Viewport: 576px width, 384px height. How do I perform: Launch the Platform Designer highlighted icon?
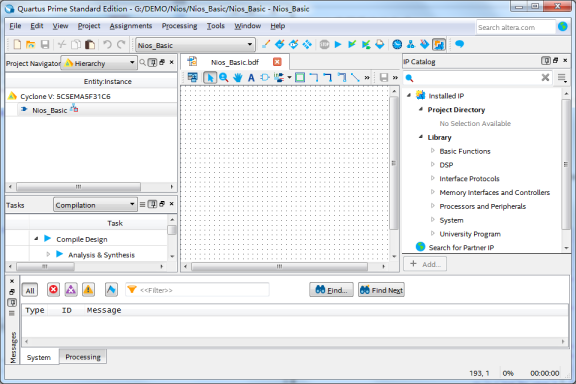coord(439,44)
